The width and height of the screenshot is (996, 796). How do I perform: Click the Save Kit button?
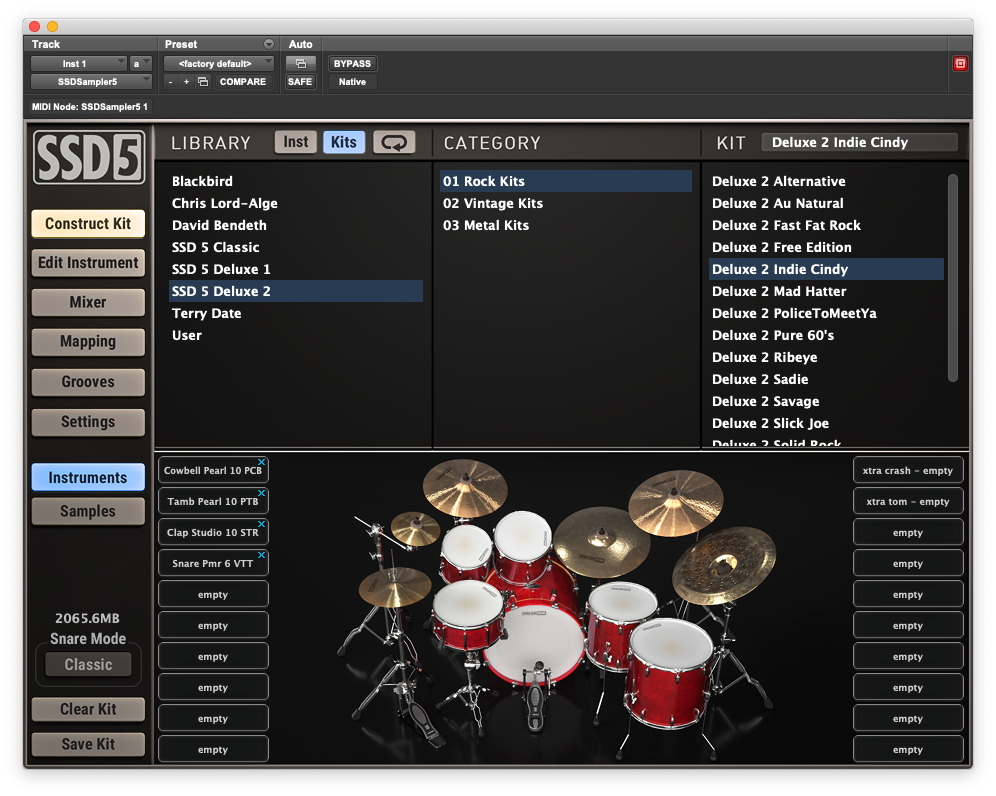point(88,744)
